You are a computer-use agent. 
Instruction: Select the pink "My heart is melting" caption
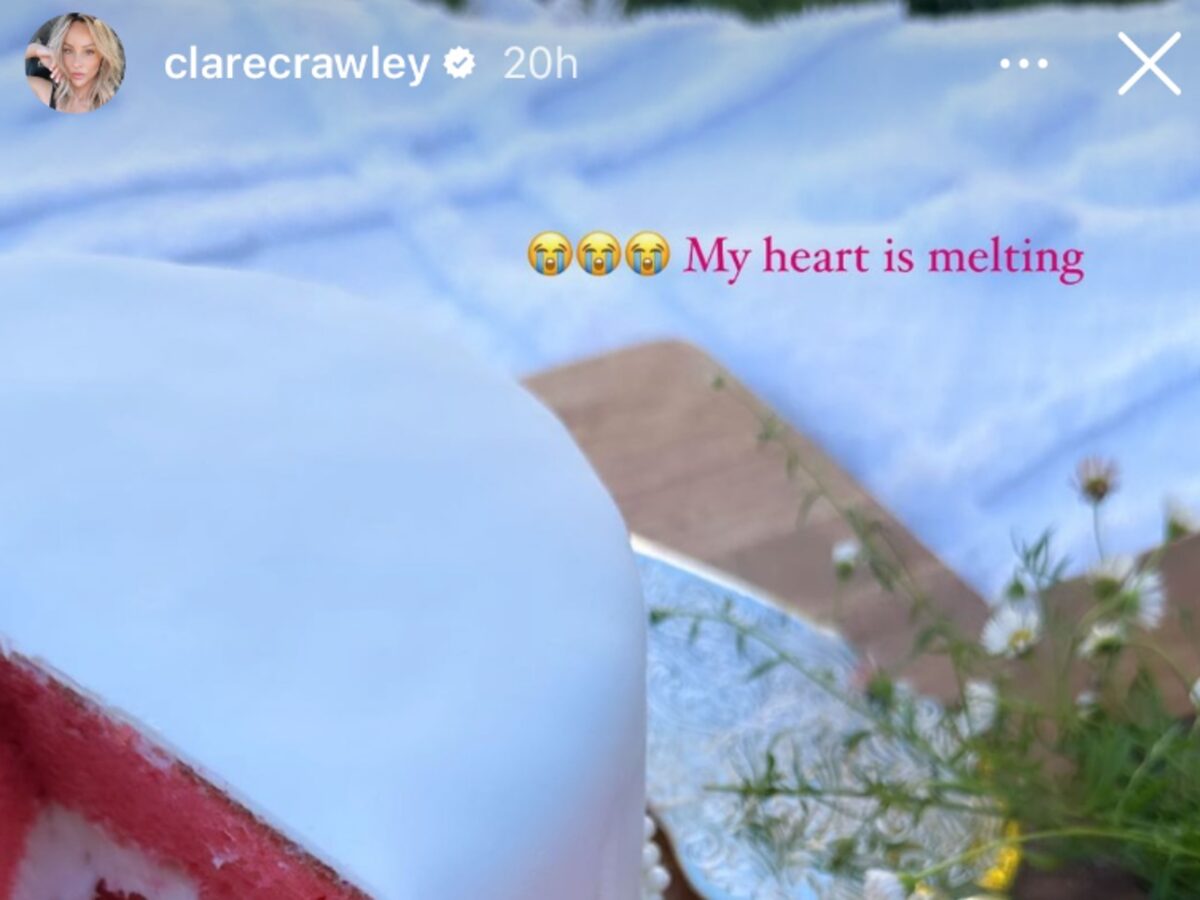[884, 258]
